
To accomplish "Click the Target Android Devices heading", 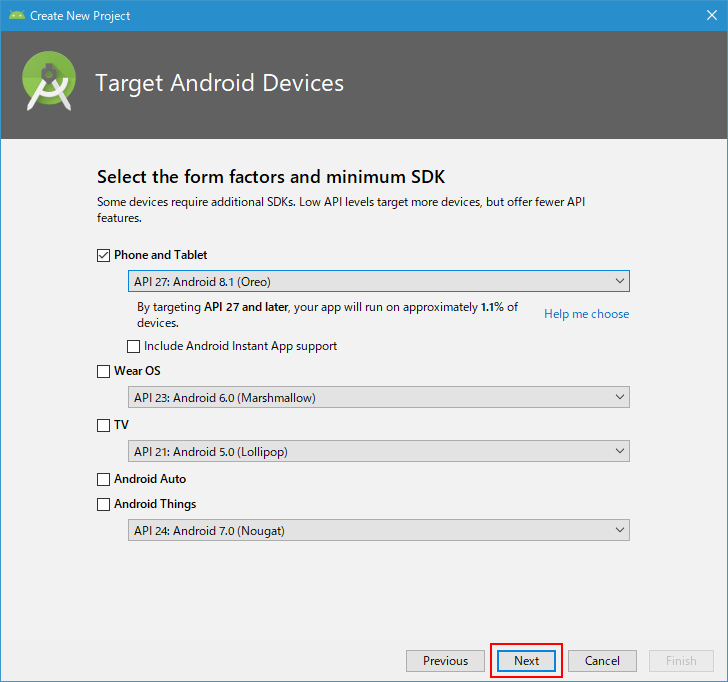I will (220, 84).
